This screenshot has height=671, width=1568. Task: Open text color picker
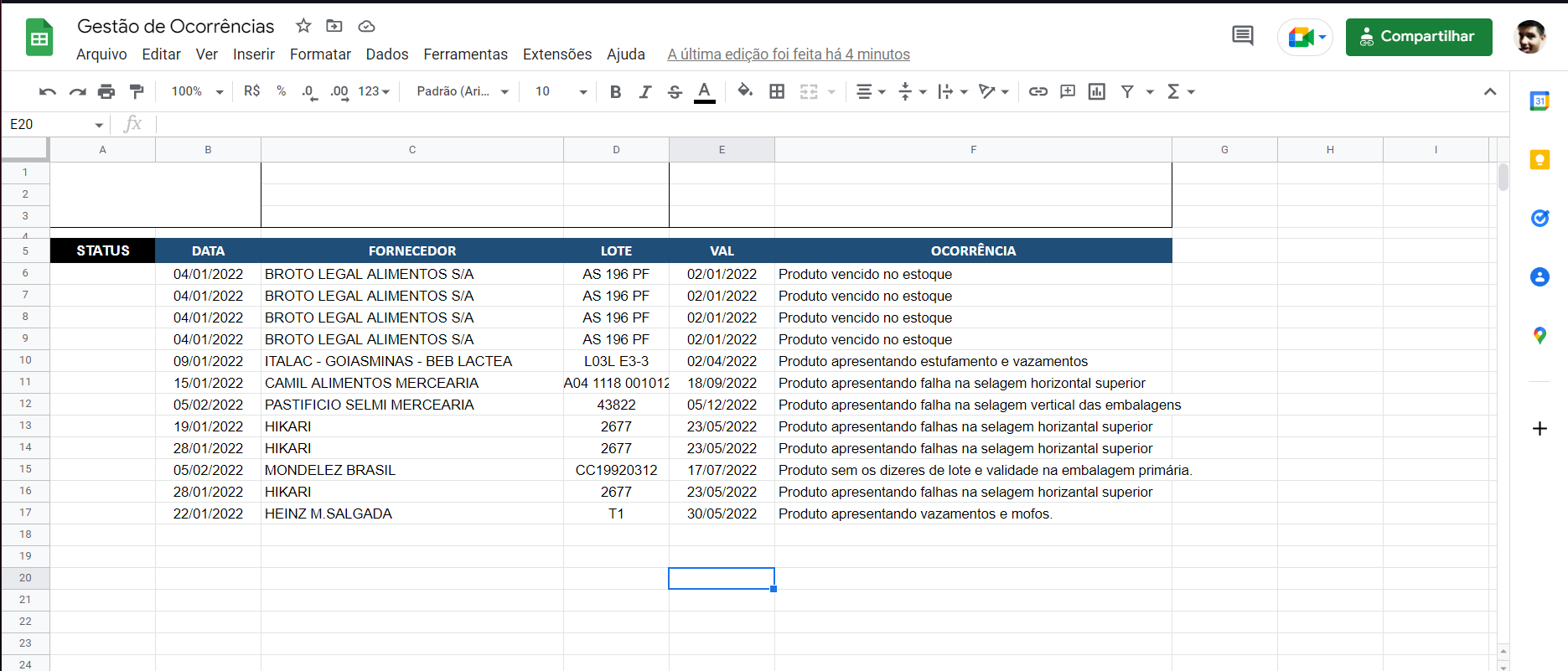click(x=705, y=91)
